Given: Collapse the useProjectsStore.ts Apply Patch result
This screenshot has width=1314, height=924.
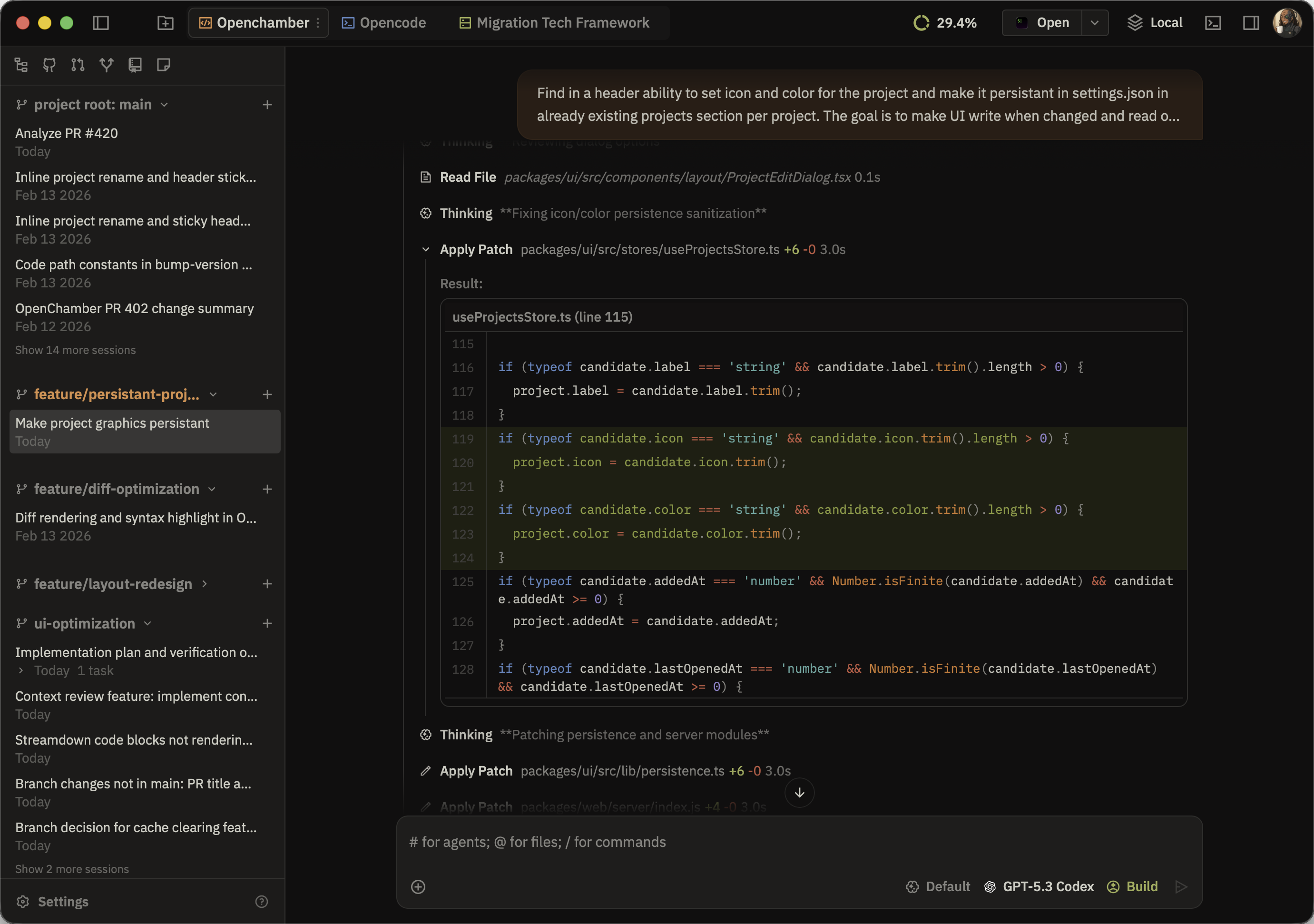Looking at the screenshot, I should point(426,250).
